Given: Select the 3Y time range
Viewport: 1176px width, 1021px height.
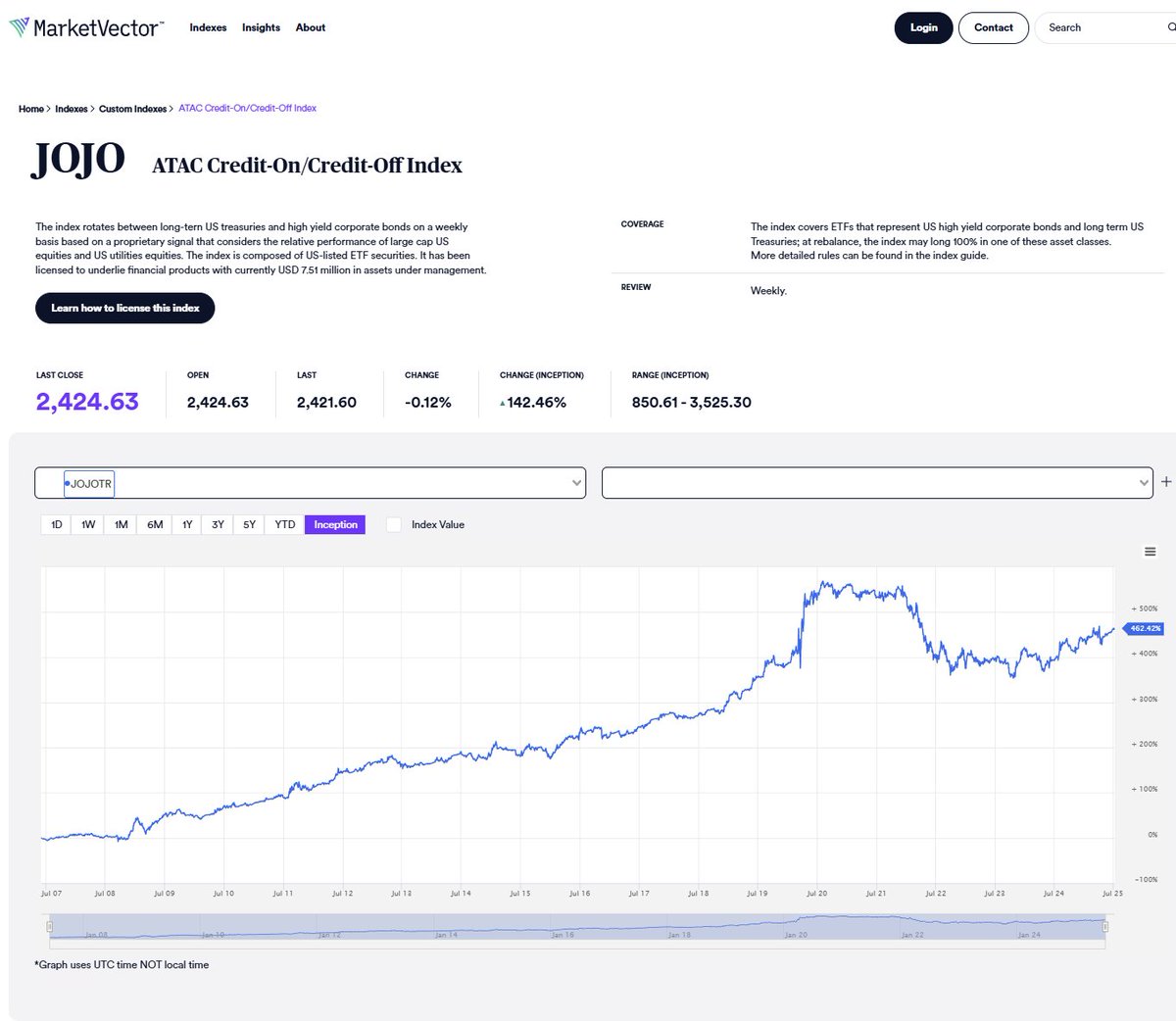Looking at the screenshot, I should (x=218, y=524).
